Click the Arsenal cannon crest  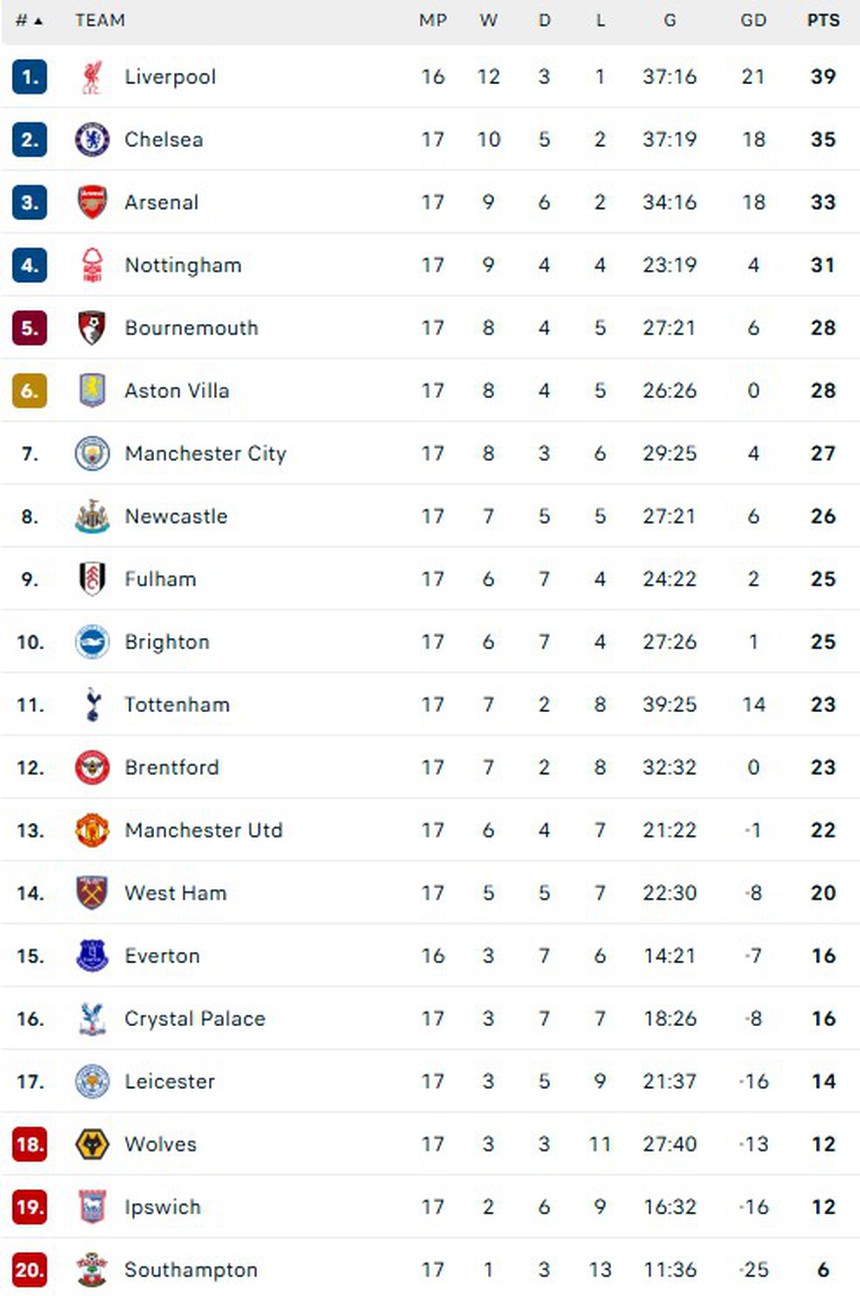click(91, 202)
